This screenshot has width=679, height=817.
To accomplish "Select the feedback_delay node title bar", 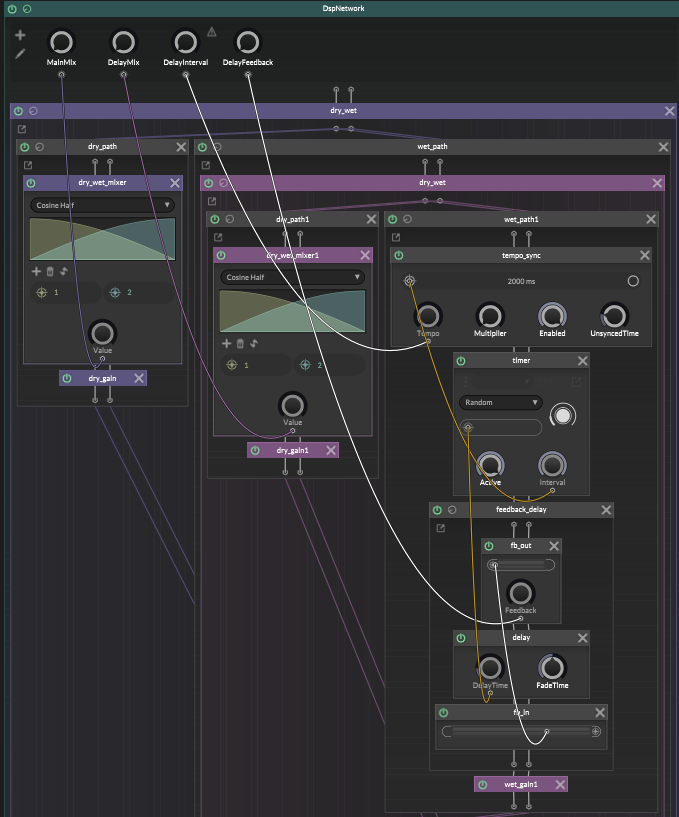I will pos(521,509).
